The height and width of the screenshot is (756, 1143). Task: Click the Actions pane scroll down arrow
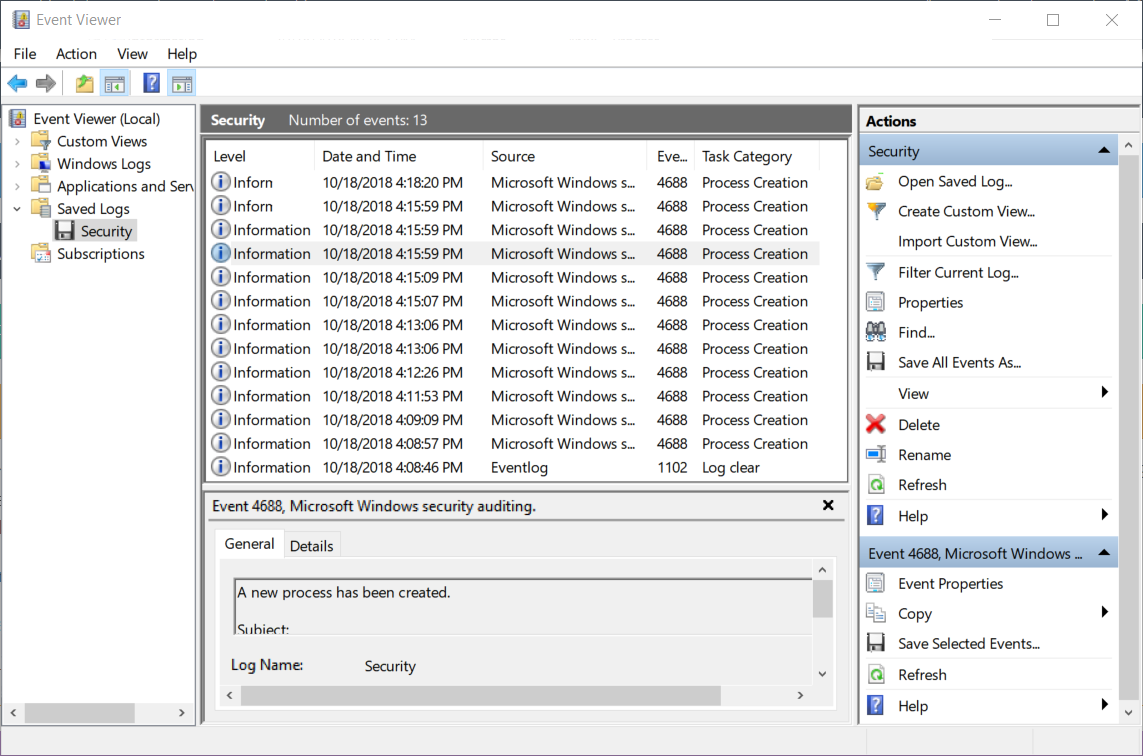[x=1128, y=712]
